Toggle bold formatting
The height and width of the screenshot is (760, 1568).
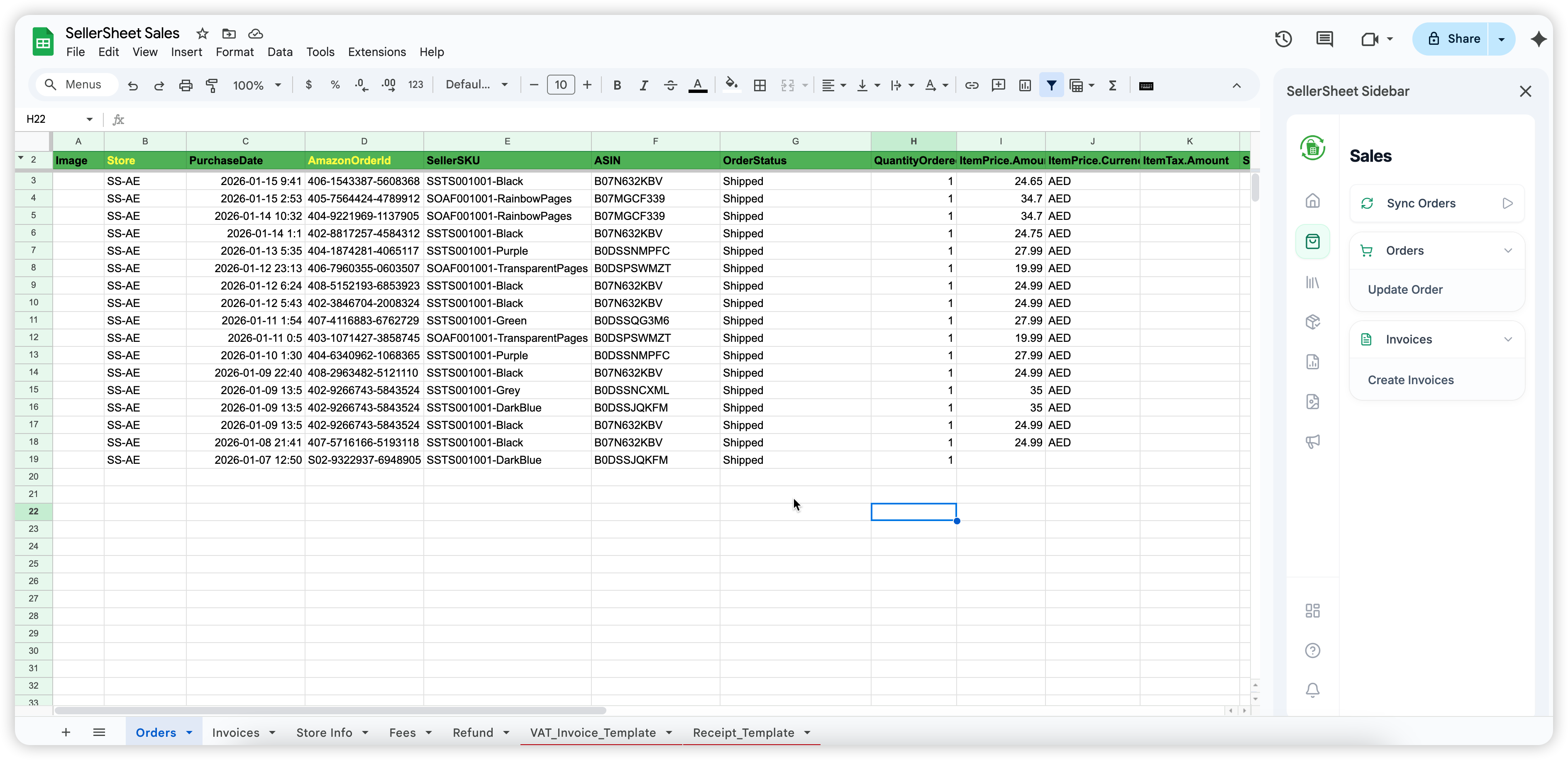pos(617,85)
